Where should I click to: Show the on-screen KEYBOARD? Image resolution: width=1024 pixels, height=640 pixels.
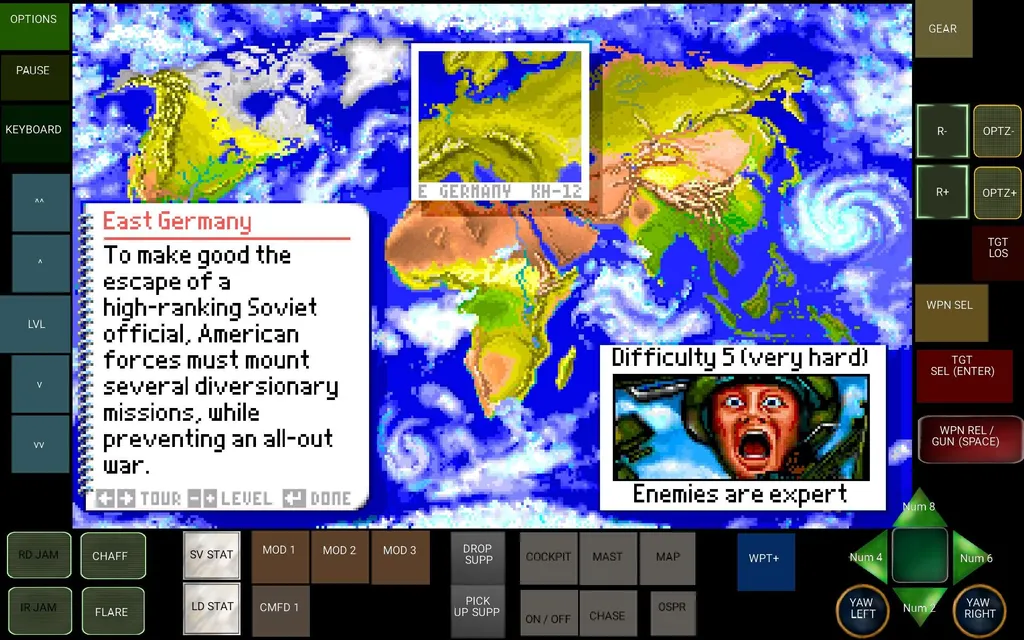(34, 133)
